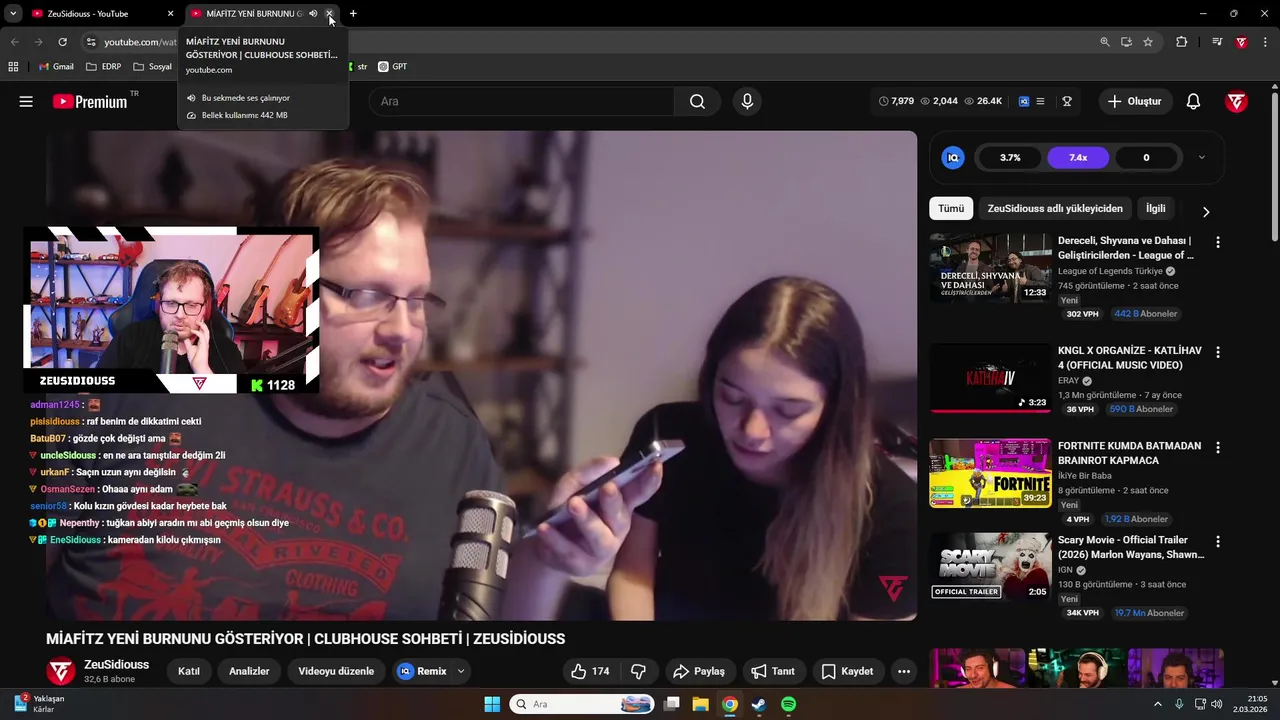Click in the YouTube search field

(521, 101)
